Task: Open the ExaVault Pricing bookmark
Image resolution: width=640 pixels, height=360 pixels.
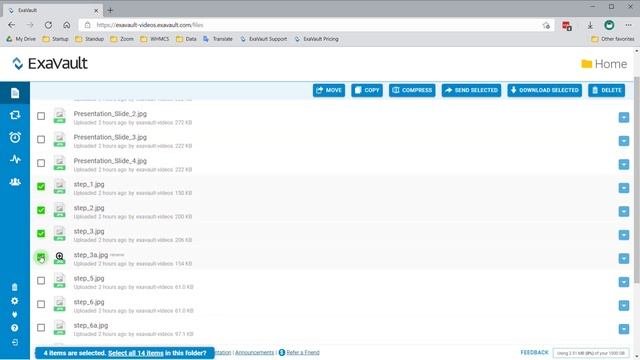Action: (316, 39)
